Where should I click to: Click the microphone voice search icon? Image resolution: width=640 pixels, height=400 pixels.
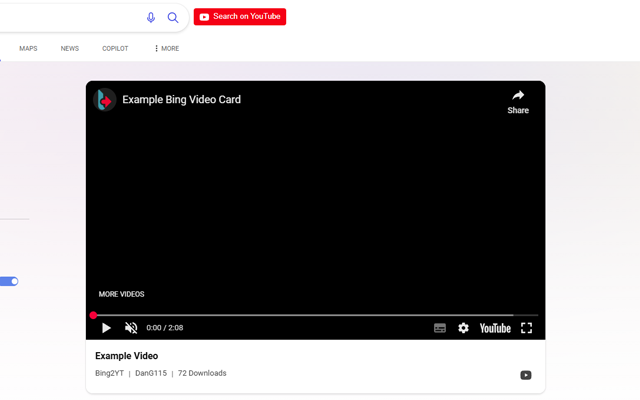(x=151, y=18)
